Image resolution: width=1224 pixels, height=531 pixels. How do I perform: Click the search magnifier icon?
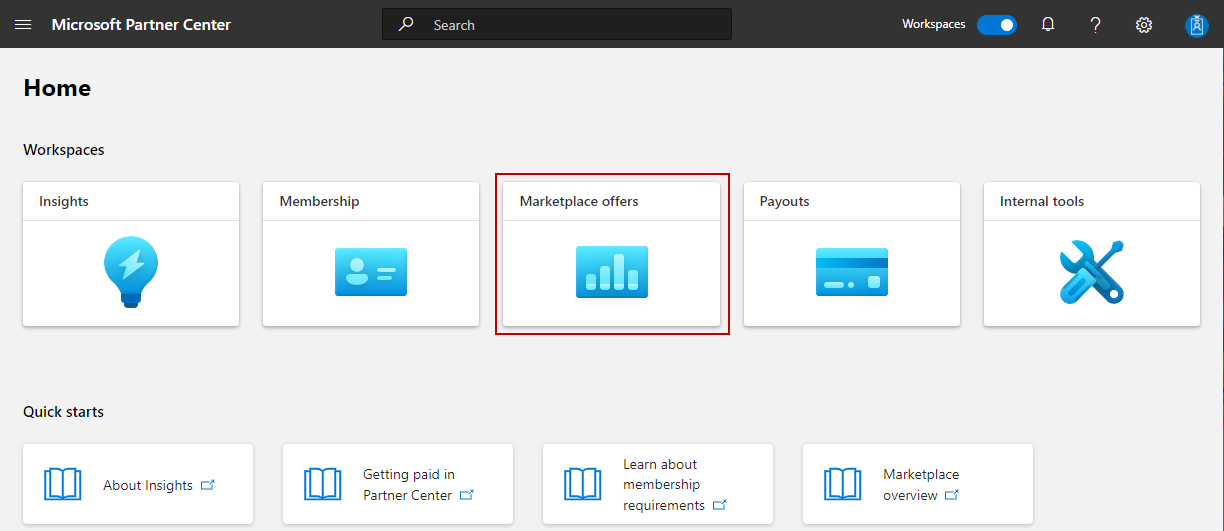click(x=406, y=24)
